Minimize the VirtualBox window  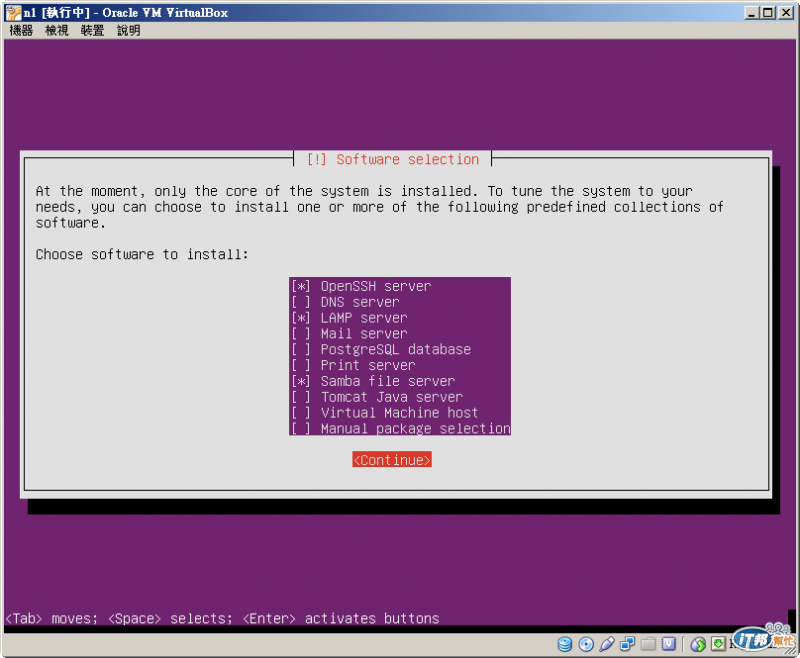tap(751, 13)
